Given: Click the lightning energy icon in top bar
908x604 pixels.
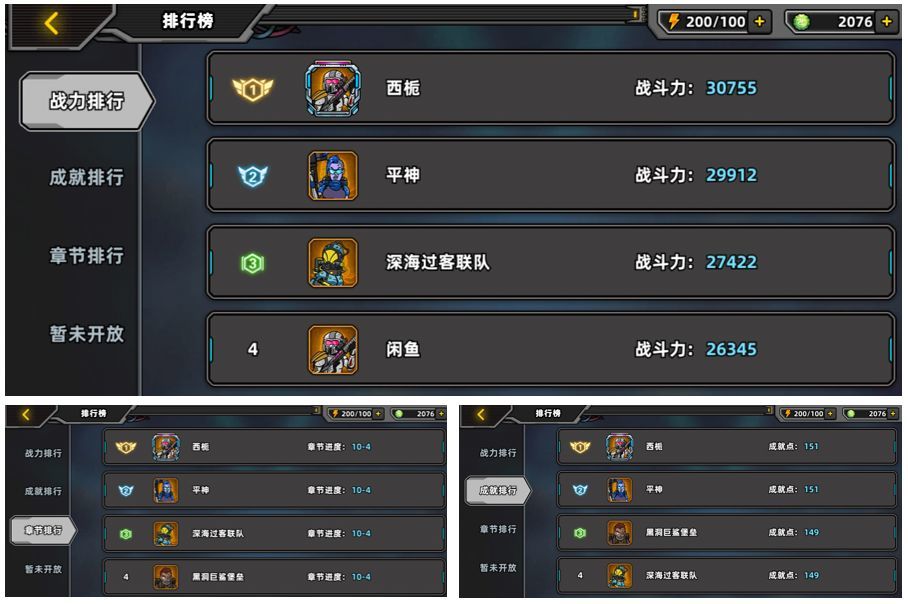Looking at the screenshot, I should pos(673,21).
